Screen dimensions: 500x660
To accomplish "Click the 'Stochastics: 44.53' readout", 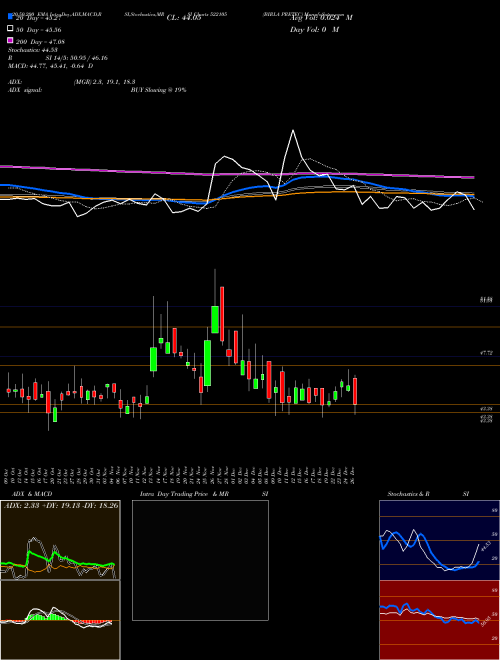I will [x=32, y=50].
